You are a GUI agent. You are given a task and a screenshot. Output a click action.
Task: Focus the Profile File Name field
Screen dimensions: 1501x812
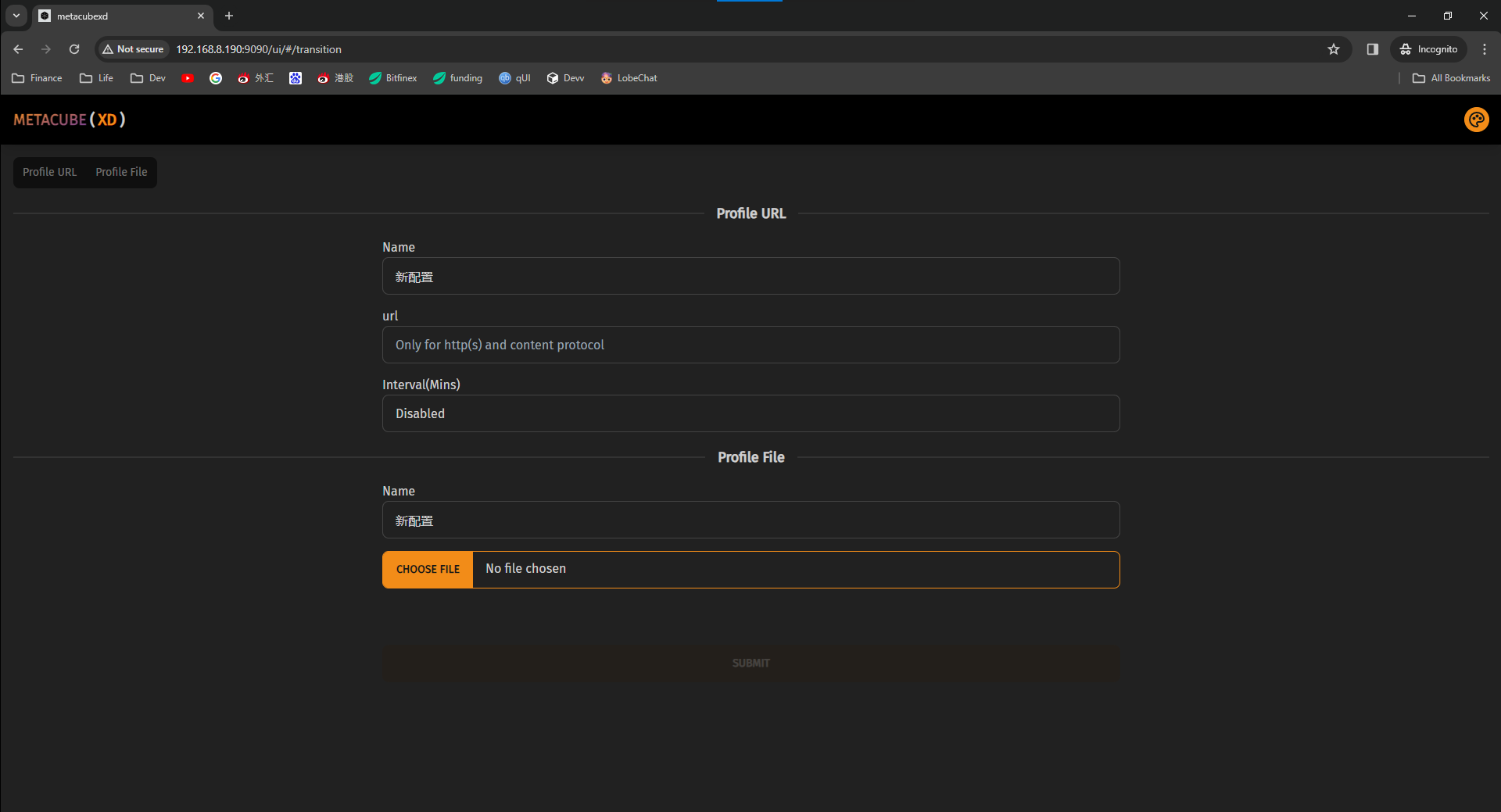click(x=750, y=520)
